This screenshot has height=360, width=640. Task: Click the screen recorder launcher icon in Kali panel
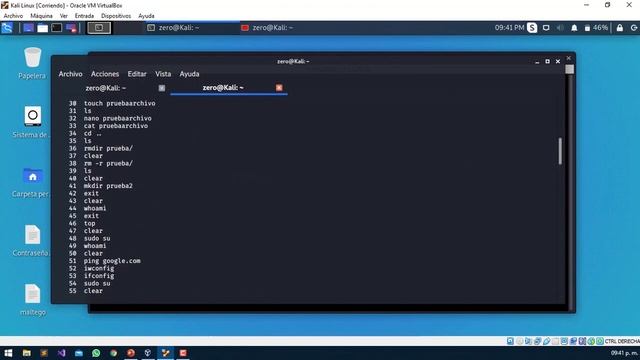point(71,28)
